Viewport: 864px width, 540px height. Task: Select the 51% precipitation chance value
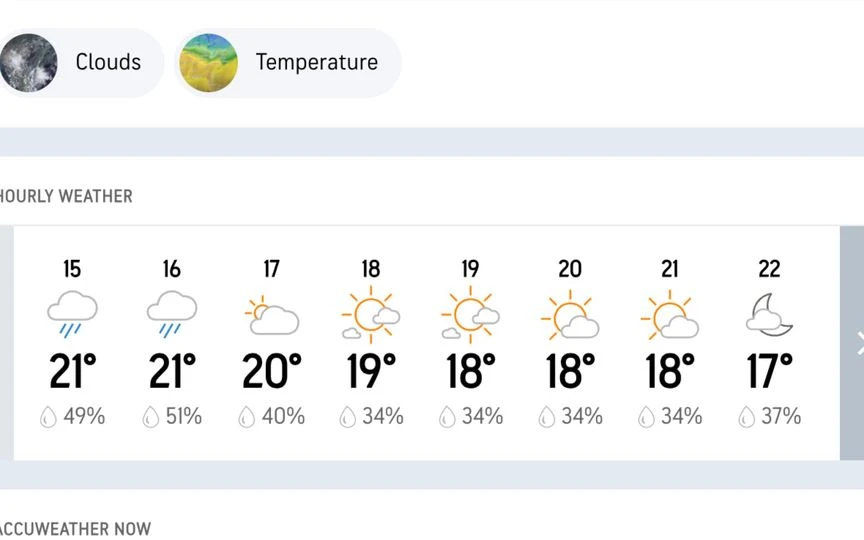click(183, 417)
